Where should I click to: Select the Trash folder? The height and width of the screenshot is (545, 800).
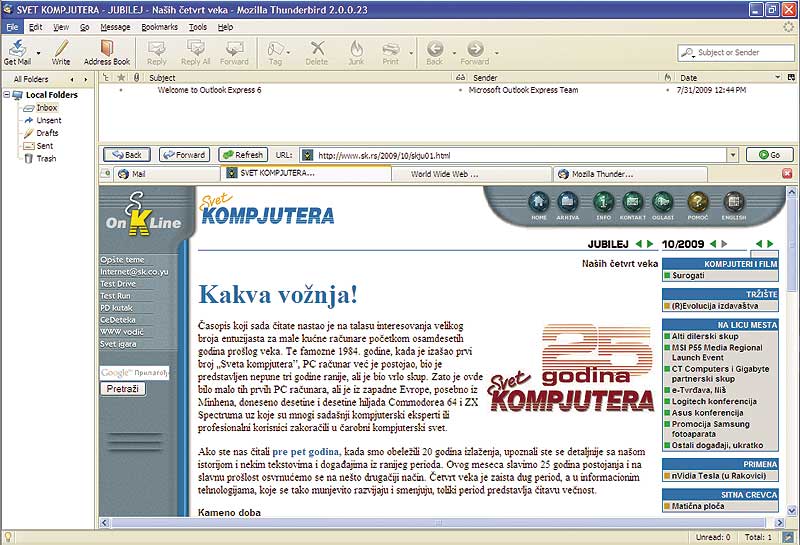click(46, 159)
